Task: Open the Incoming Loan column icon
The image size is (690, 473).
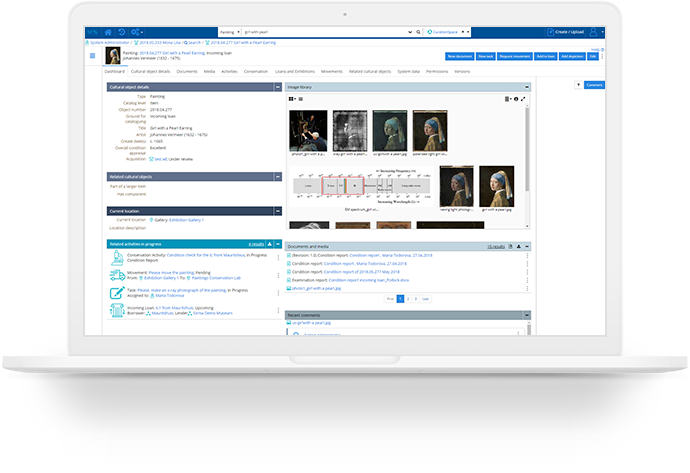Action: [117, 310]
